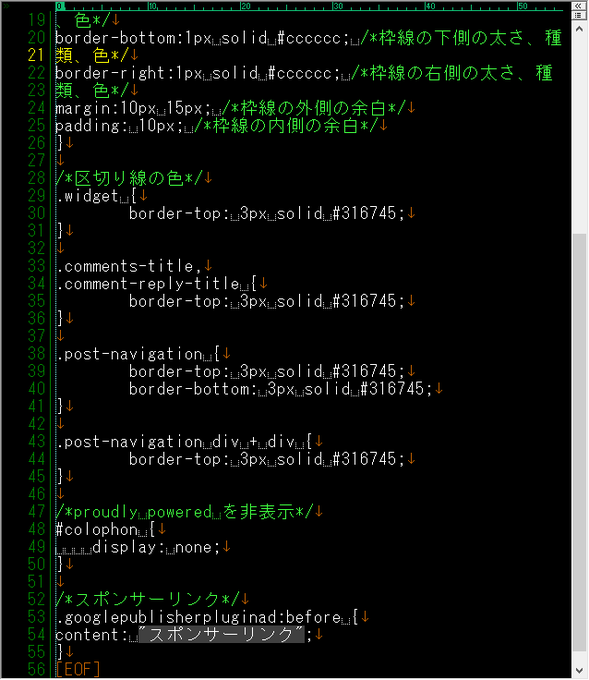Screen dimensions: 589x680
Task: Click the "/*枠線の右側の太さ、種" comment
Action: tap(452, 73)
